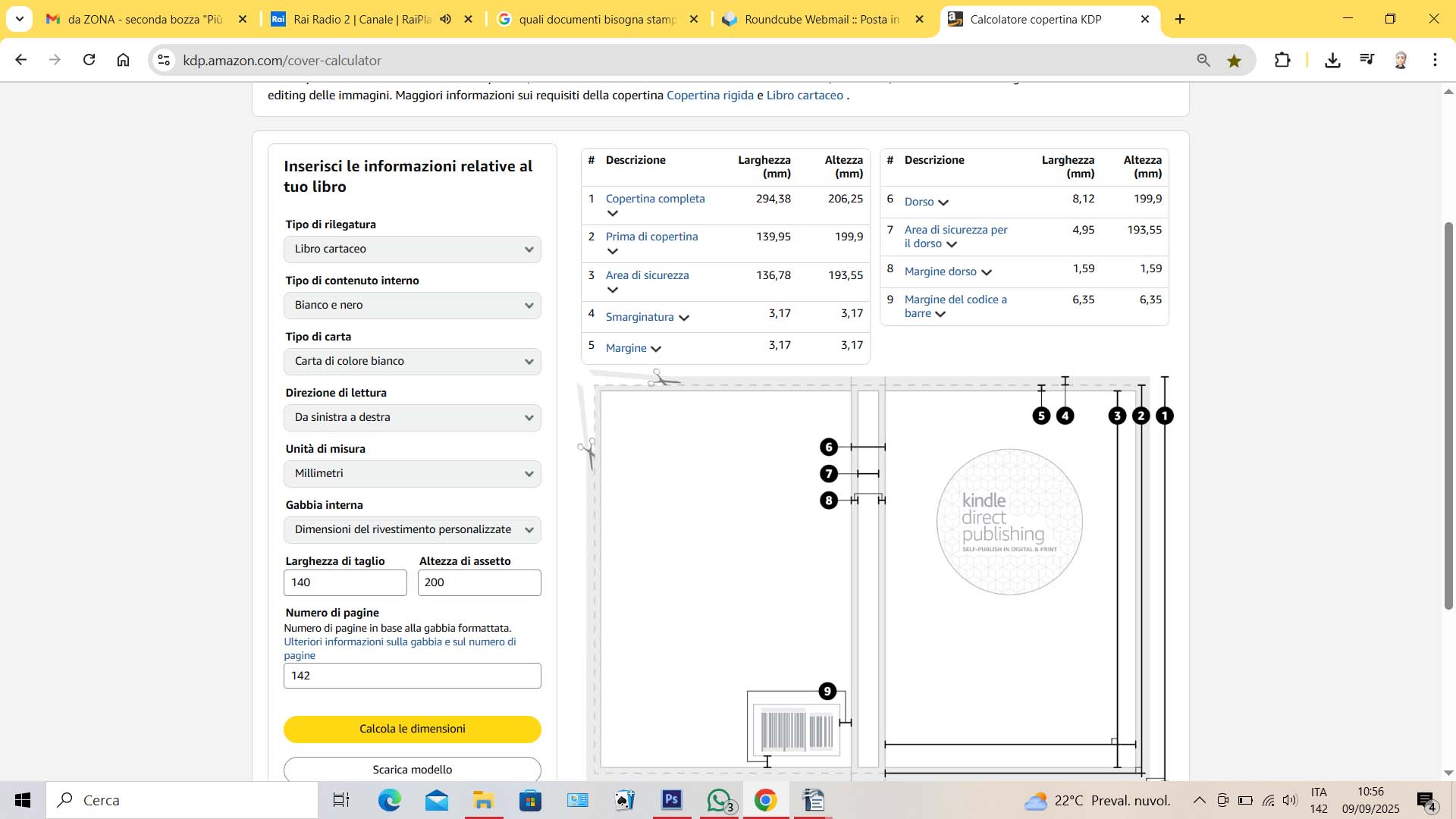Viewport: 1456px width, 819px height.
Task: Expand the Copertina completa row
Action: (613, 214)
